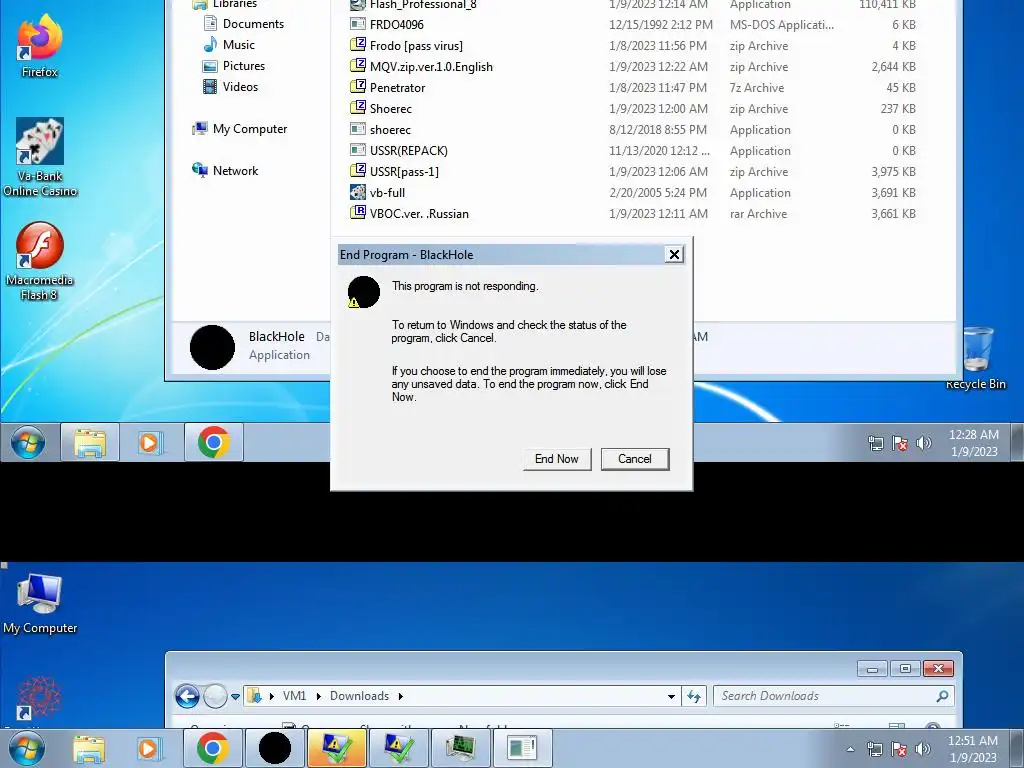This screenshot has height=768, width=1024.
Task: Click the network tray icon beside 12:28 AM
Action: point(875,443)
